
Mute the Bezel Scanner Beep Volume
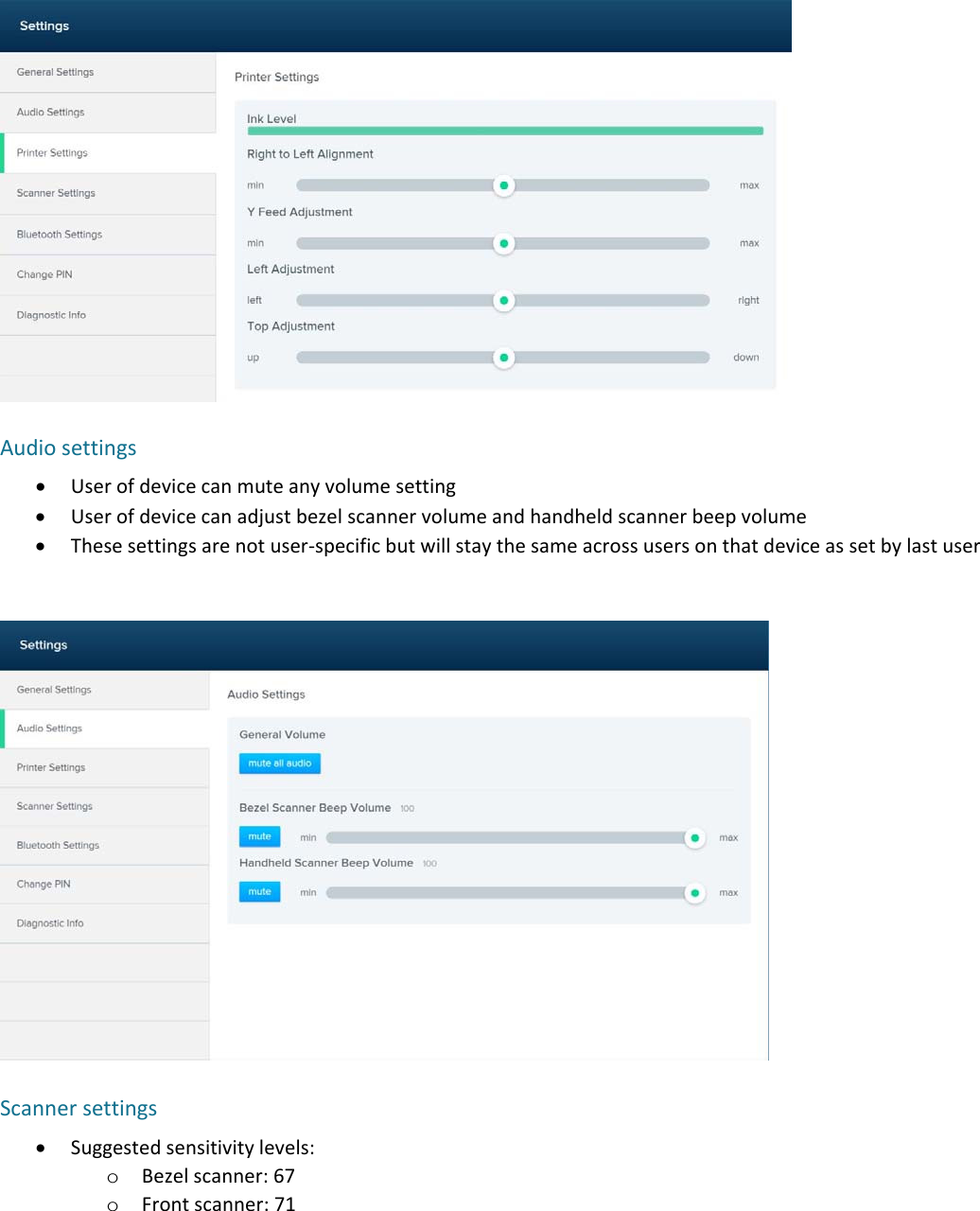pyautogui.click(x=259, y=836)
